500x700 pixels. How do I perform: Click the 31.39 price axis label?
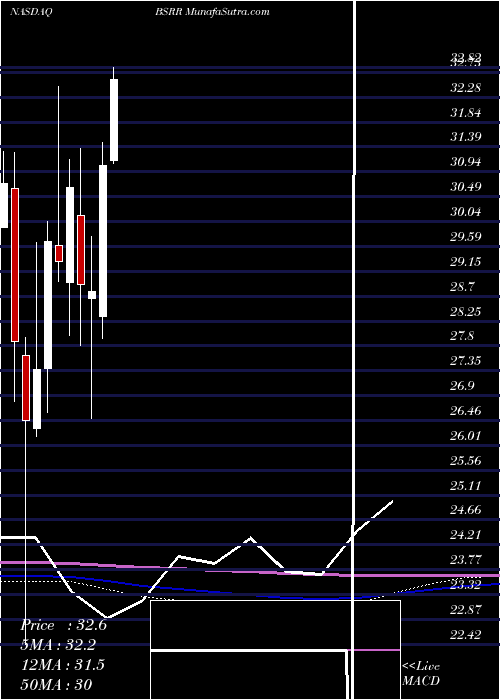click(x=465, y=137)
